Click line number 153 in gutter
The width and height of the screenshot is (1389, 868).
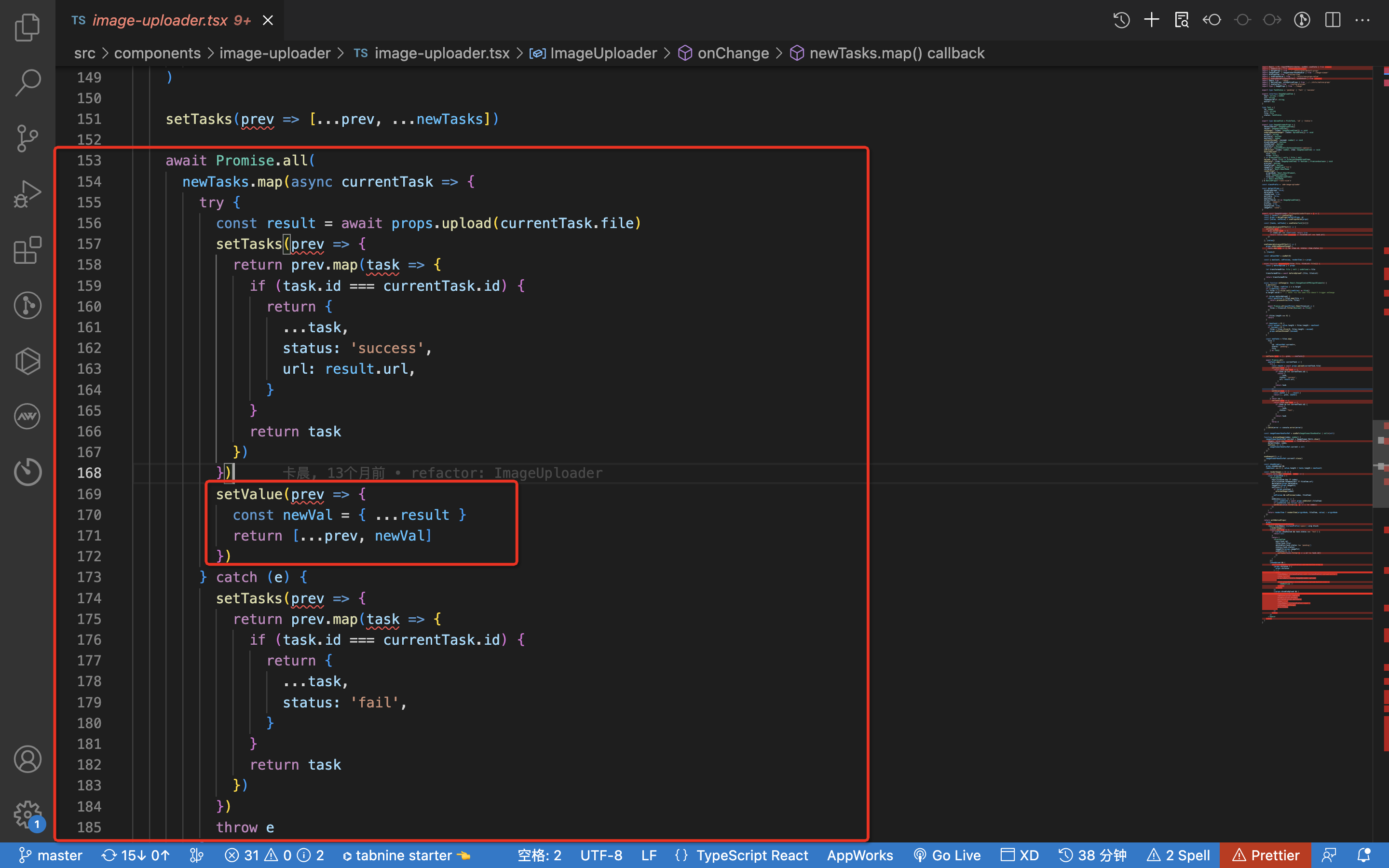89,161
